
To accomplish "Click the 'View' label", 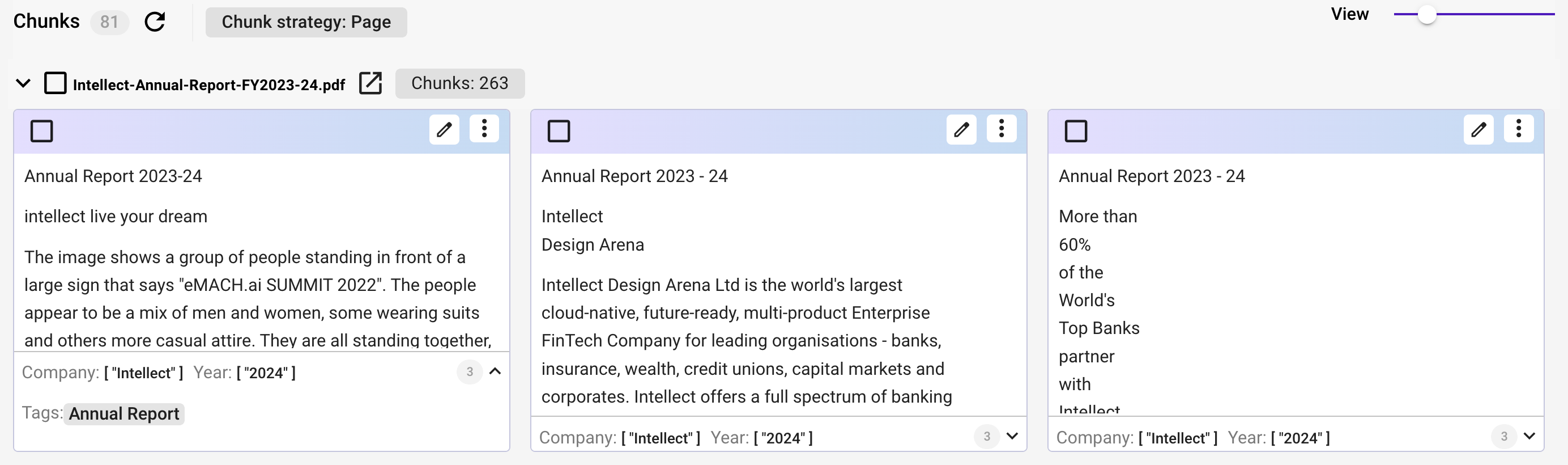I will pos(1349,14).
